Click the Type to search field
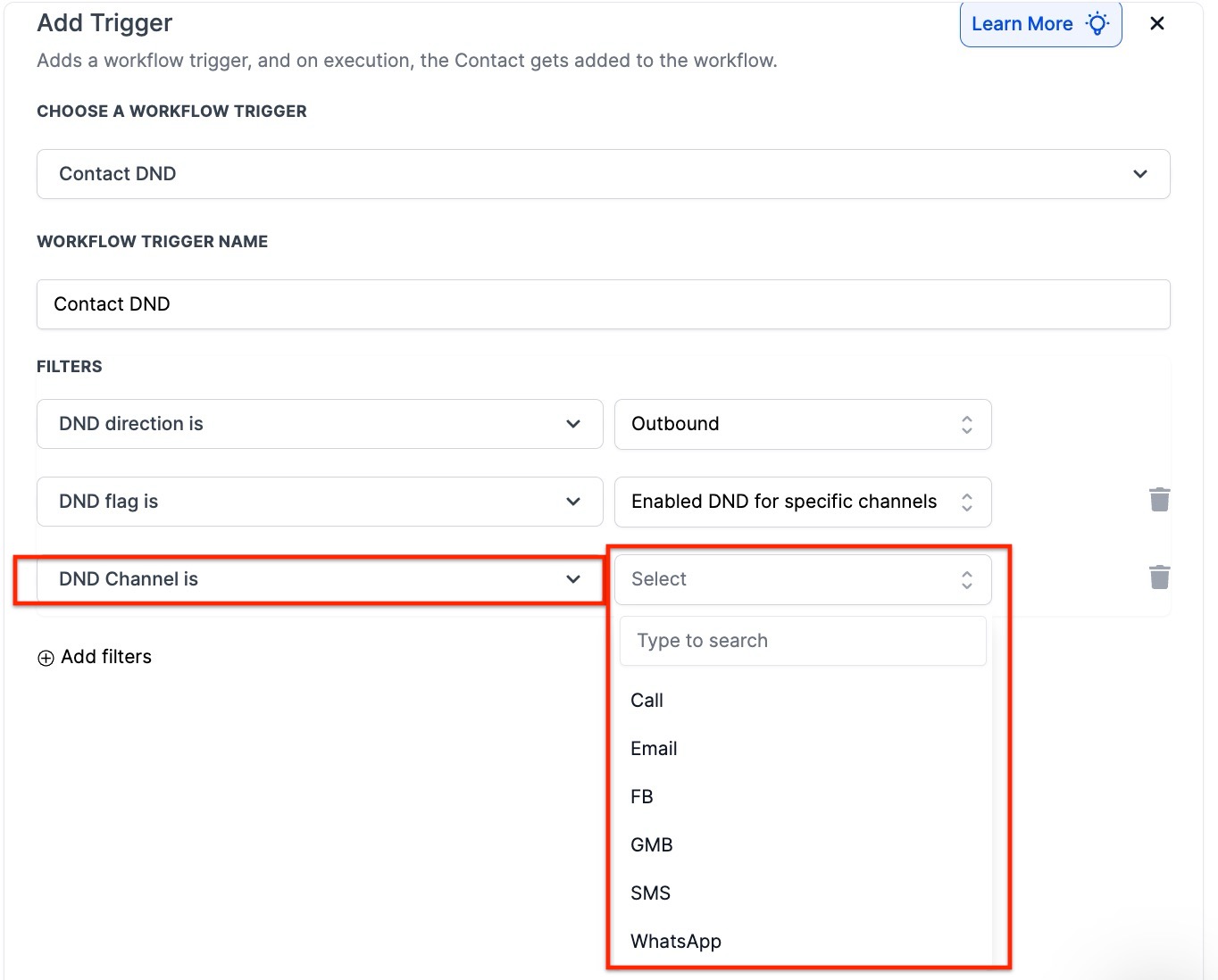 (x=802, y=641)
